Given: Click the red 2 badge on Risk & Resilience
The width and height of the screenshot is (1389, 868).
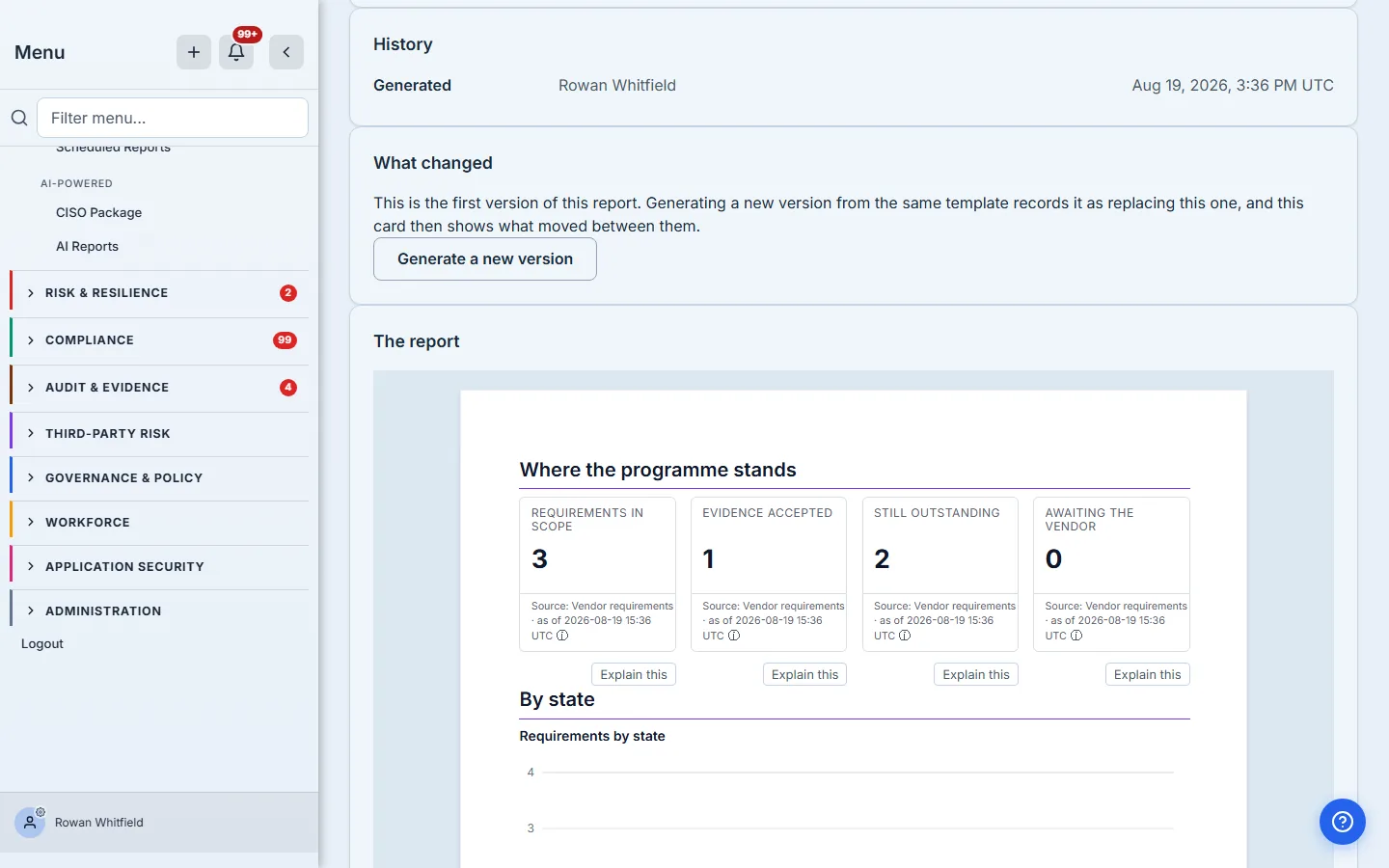Looking at the screenshot, I should (288, 293).
